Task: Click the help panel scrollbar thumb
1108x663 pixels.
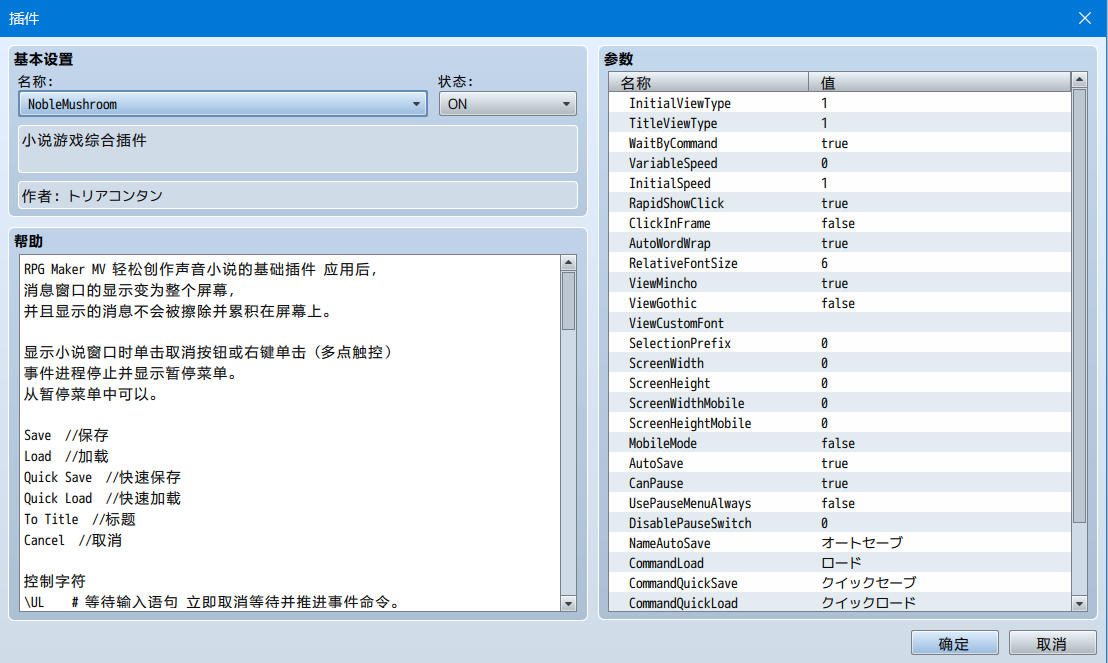Action: (568, 301)
